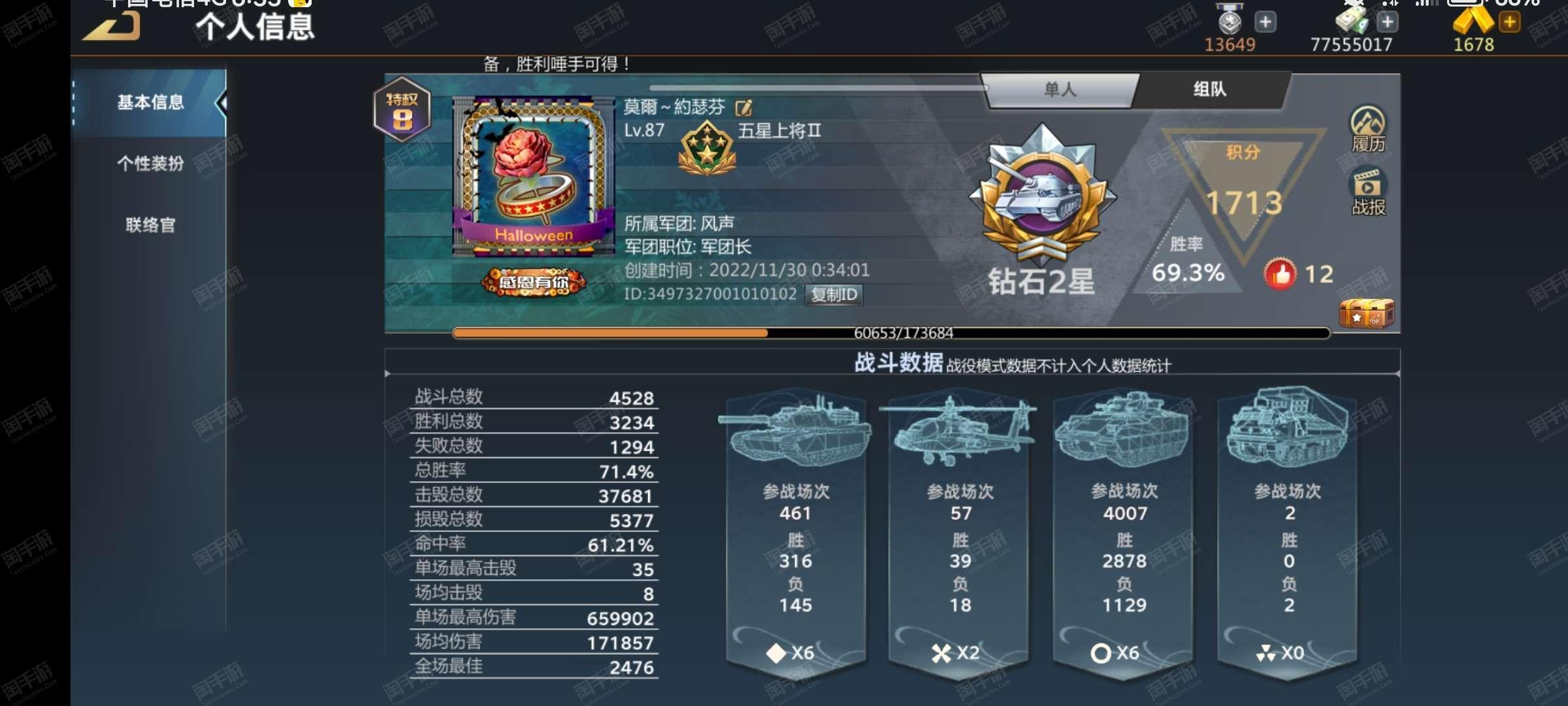Add gold with the plus beside 1678
This screenshot has width=1568, height=706.
tap(1509, 22)
